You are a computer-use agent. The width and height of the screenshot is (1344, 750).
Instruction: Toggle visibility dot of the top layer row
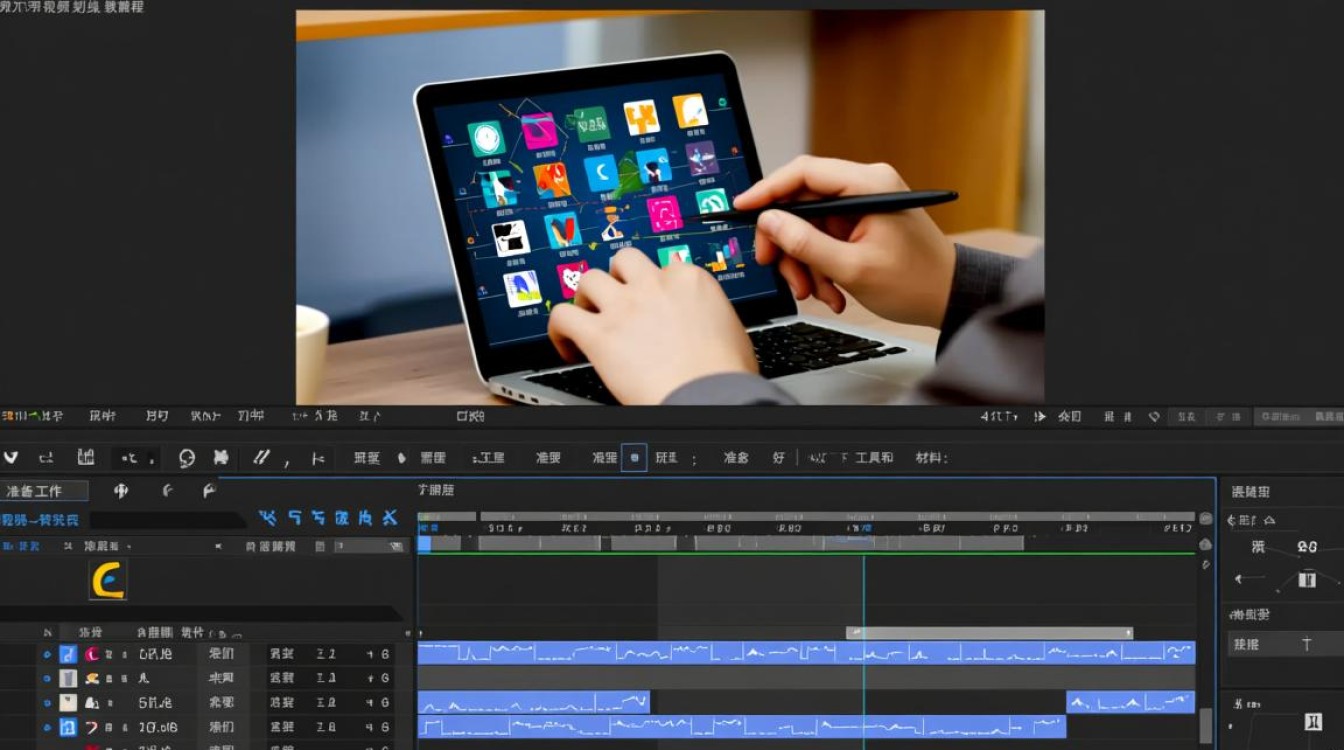pyautogui.click(x=47, y=654)
